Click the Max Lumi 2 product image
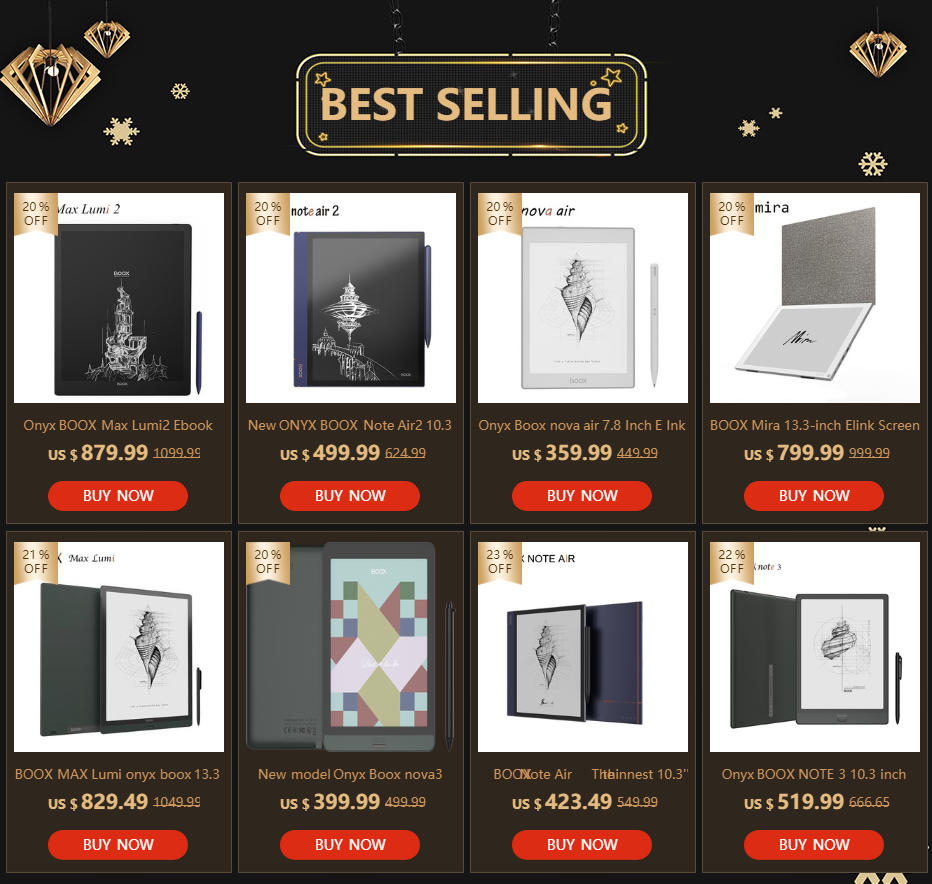 coord(119,298)
